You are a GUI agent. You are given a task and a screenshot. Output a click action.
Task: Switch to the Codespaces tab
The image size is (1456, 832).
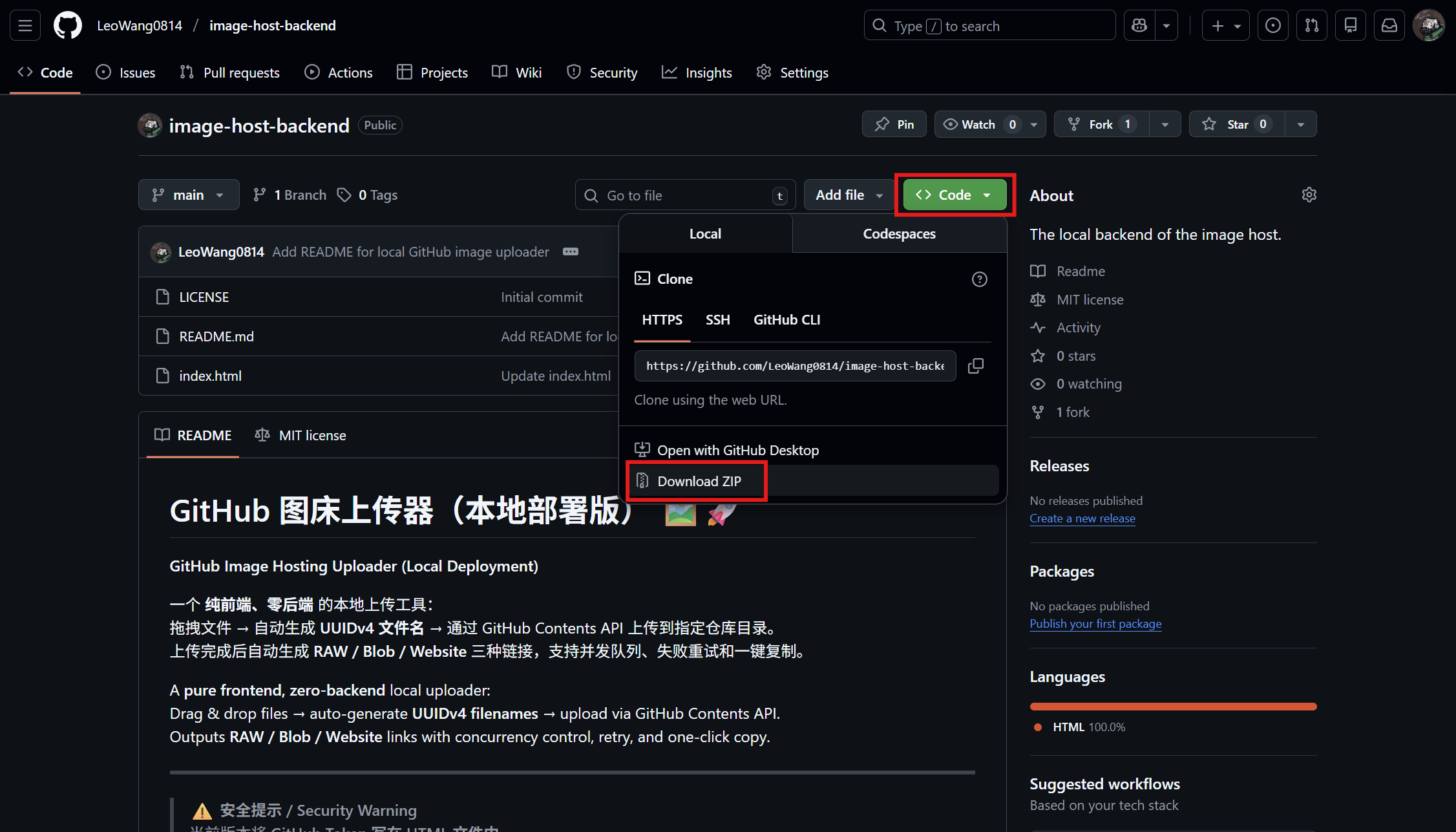tap(898, 233)
